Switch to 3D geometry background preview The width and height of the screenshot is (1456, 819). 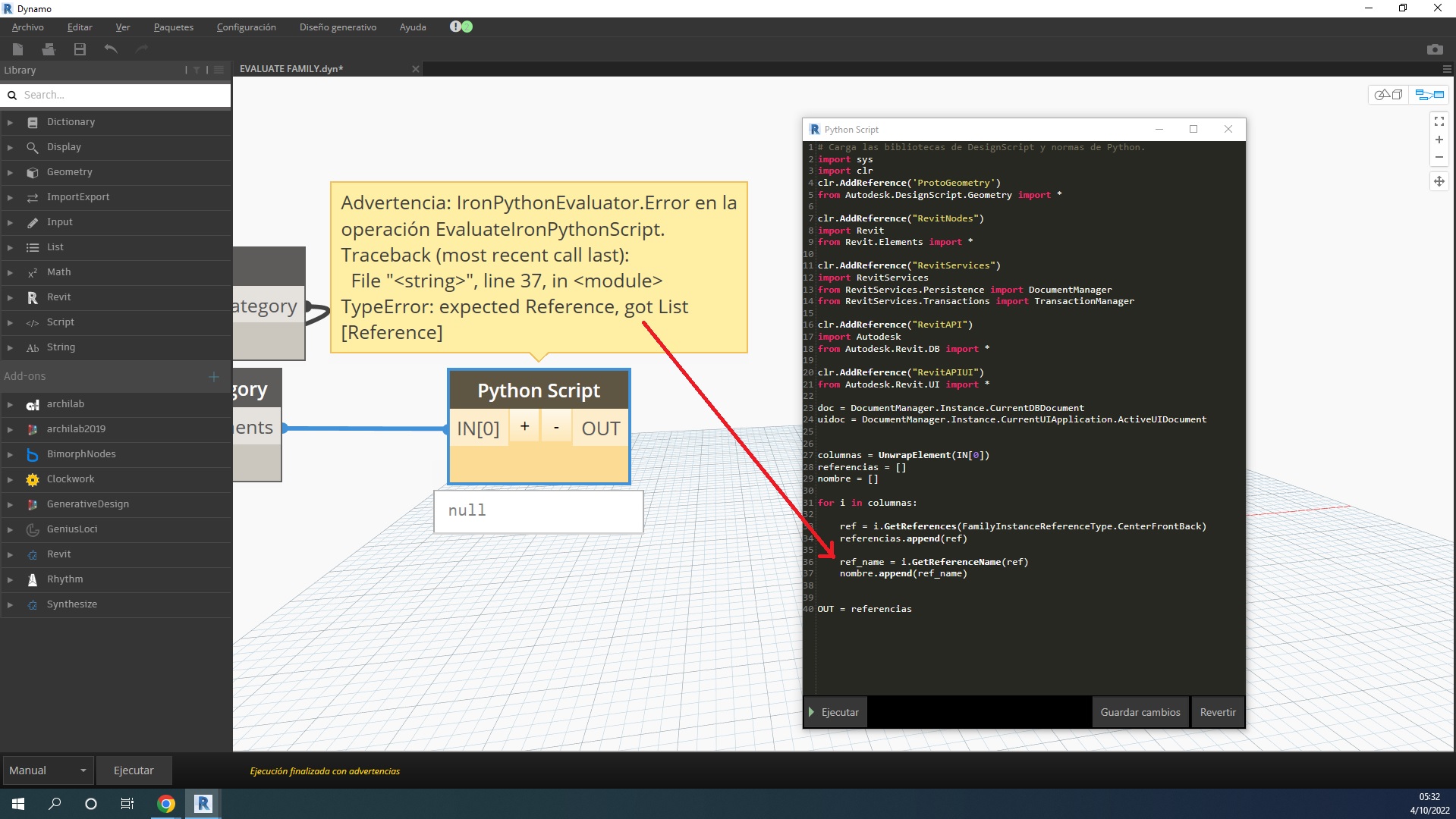coord(1388,95)
